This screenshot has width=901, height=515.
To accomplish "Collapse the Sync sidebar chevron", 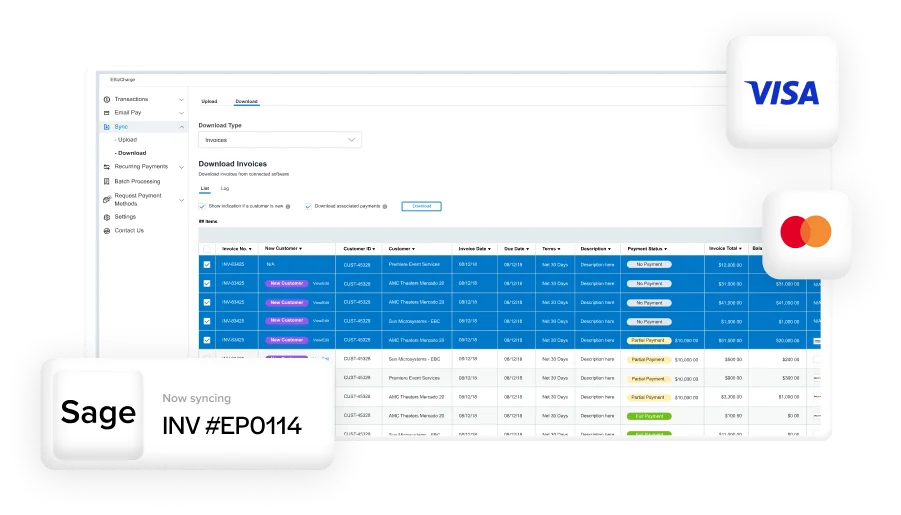I will pyautogui.click(x=181, y=127).
